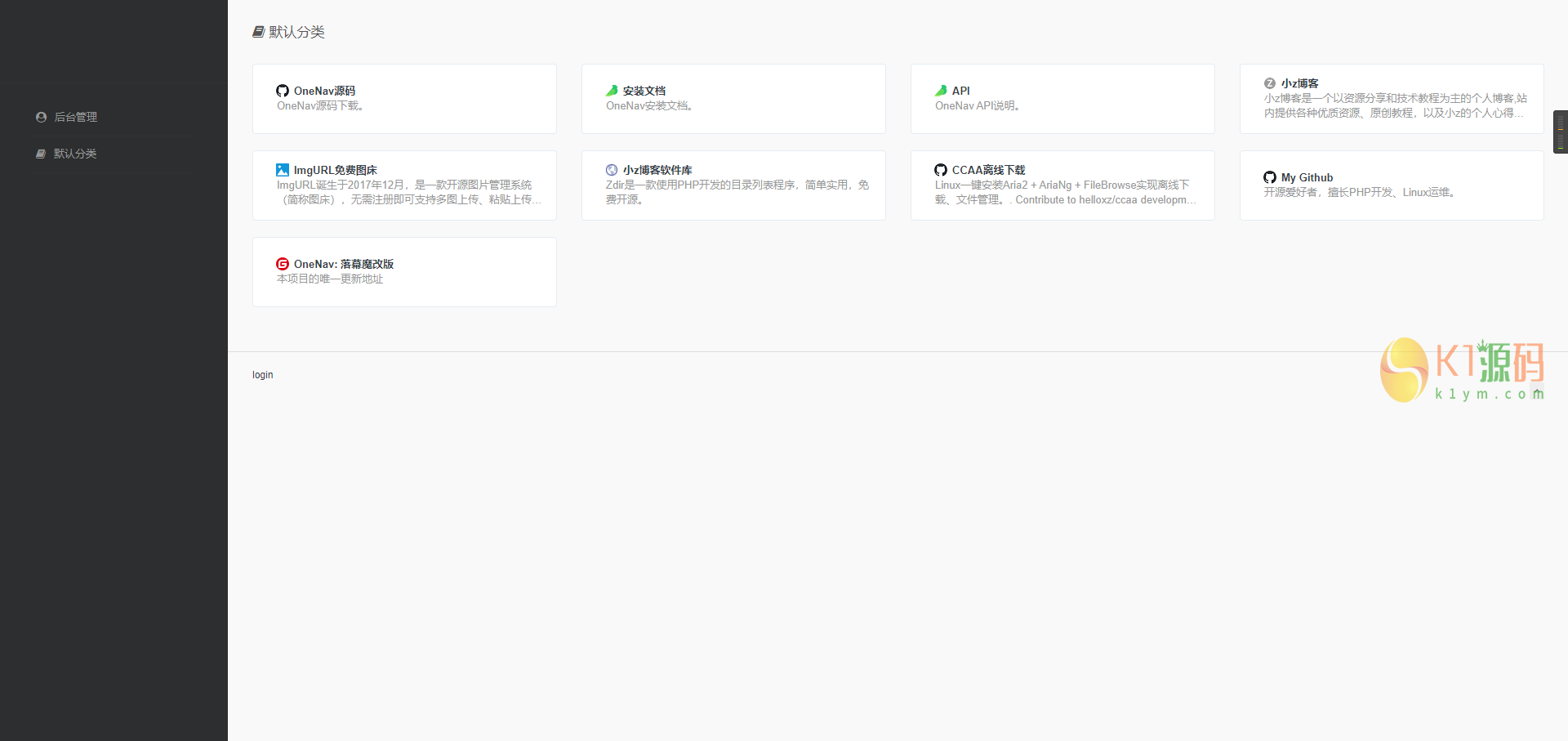Click the description starting Zdir是一款使用PHP开发
This screenshot has height=741, width=1568.
(737, 192)
